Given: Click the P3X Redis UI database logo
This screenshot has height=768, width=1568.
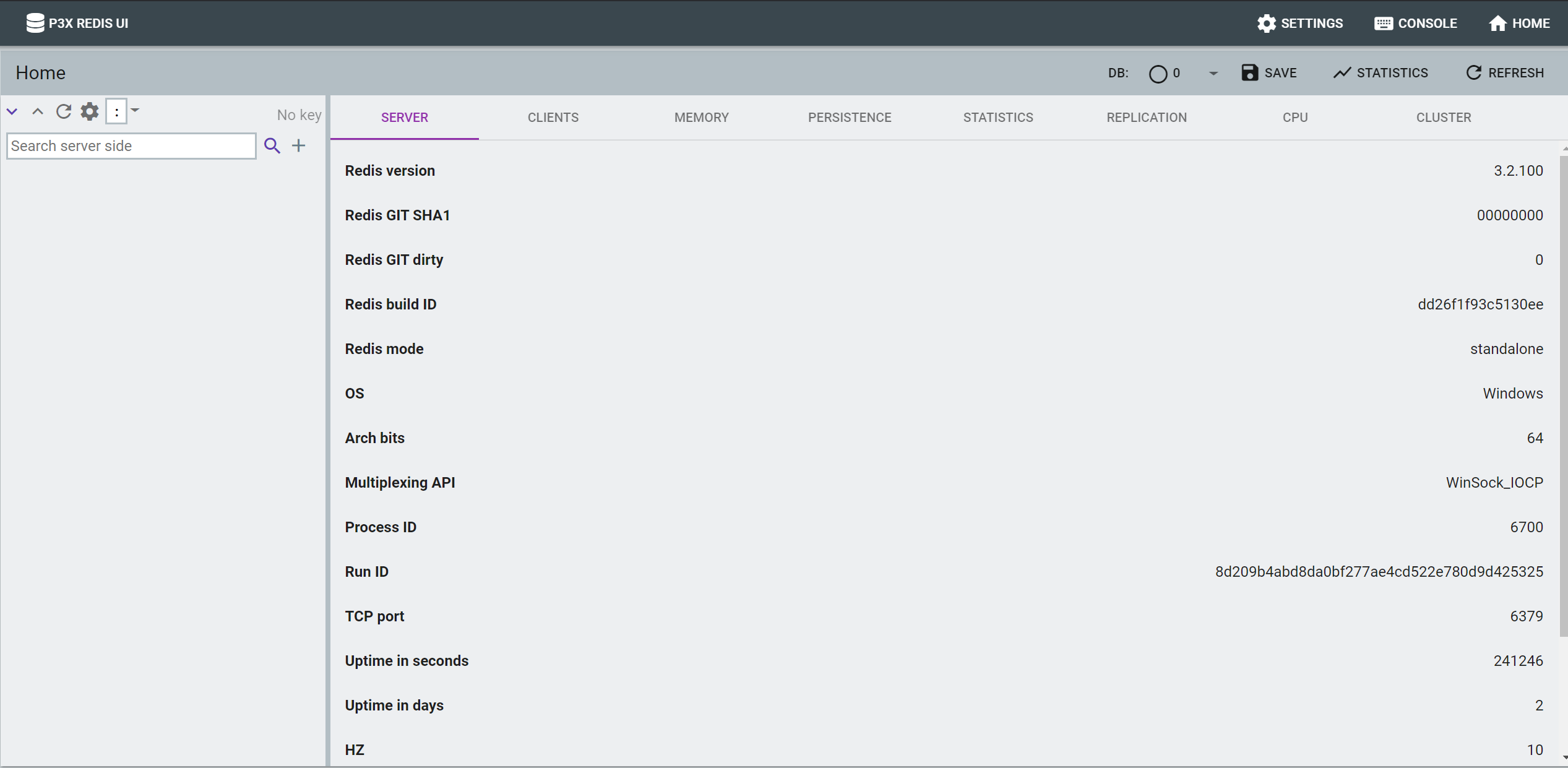Looking at the screenshot, I should pyautogui.click(x=35, y=23).
